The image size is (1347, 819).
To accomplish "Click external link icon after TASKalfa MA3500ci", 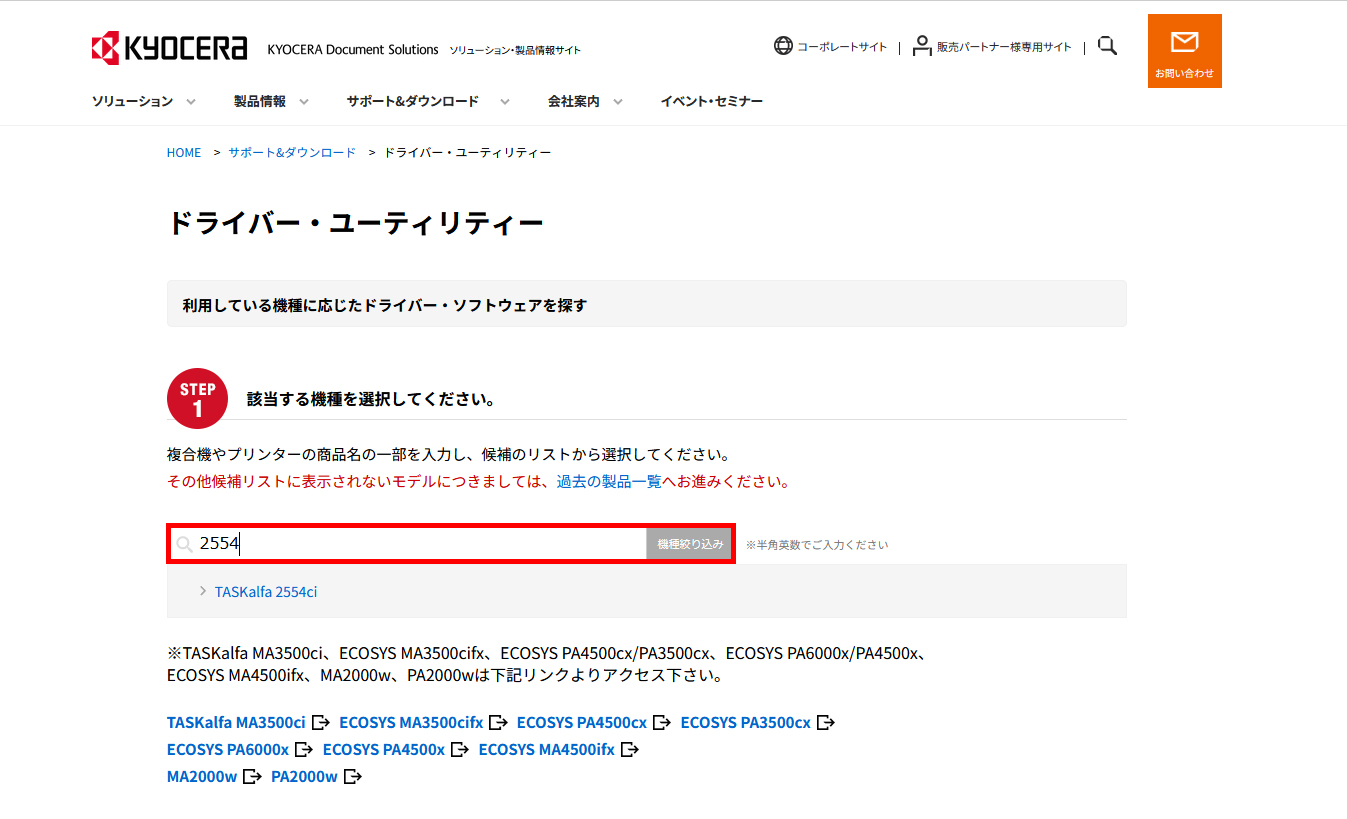I will pyautogui.click(x=322, y=722).
